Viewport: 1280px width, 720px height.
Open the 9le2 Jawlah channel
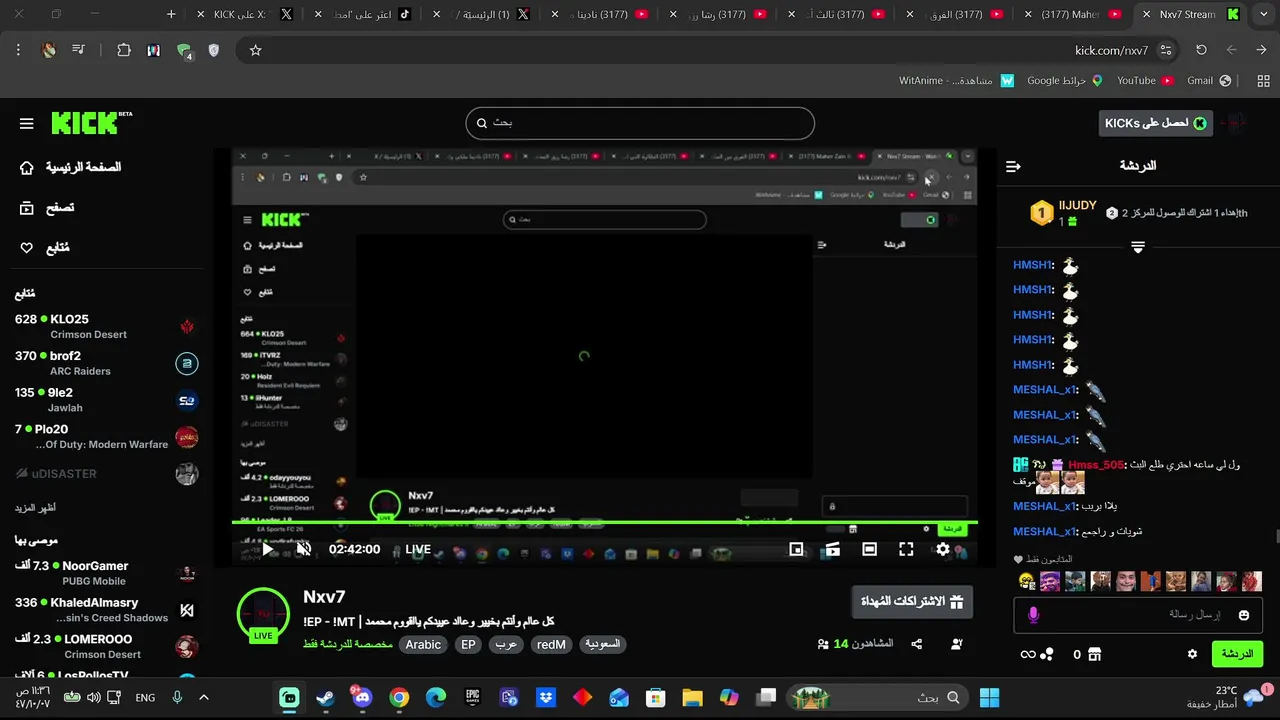(x=107, y=400)
